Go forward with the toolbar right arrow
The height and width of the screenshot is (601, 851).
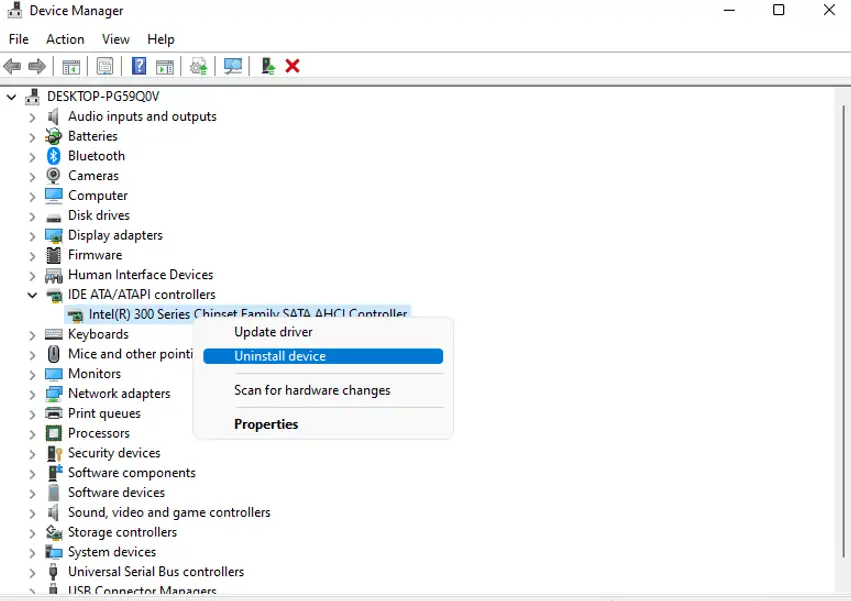pyautogui.click(x=37, y=66)
